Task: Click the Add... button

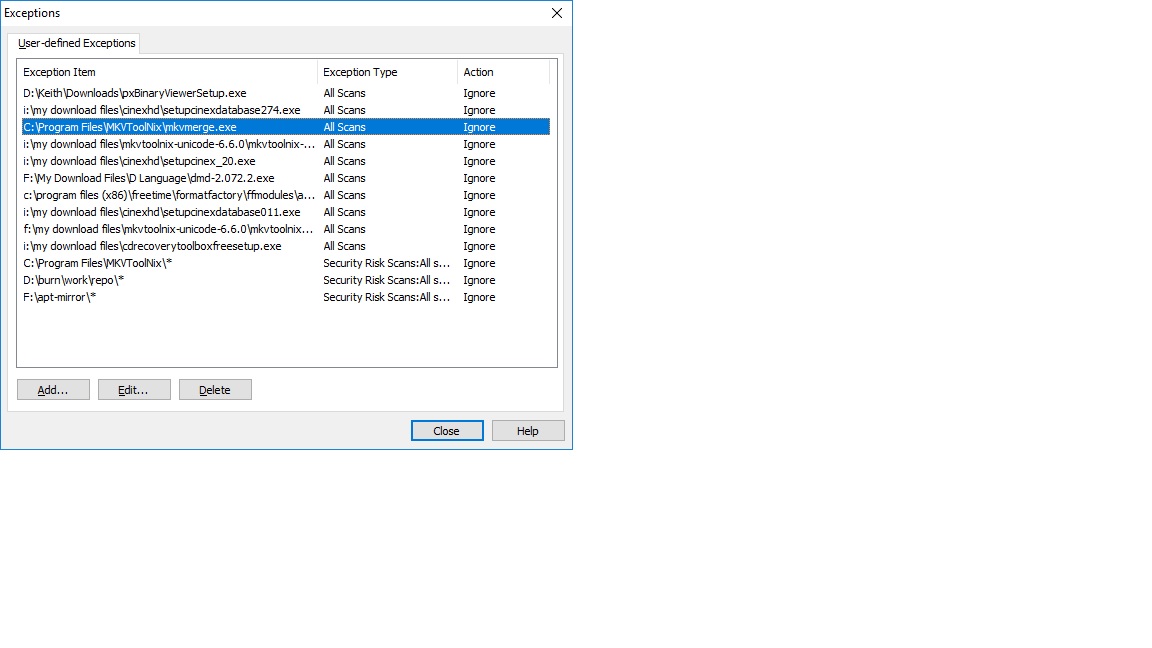Action: click(53, 390)
